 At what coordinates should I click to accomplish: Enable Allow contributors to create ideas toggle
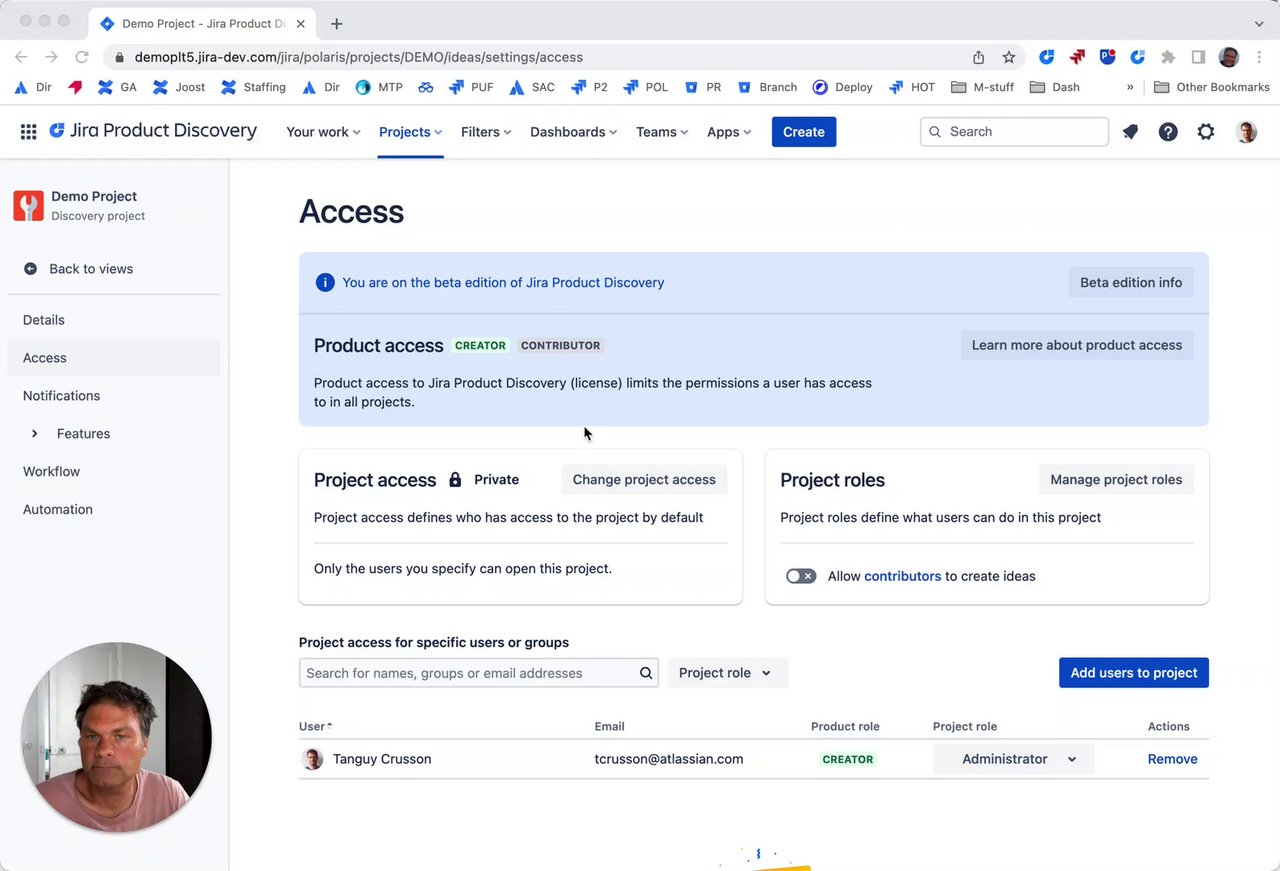tap(801, 576)
